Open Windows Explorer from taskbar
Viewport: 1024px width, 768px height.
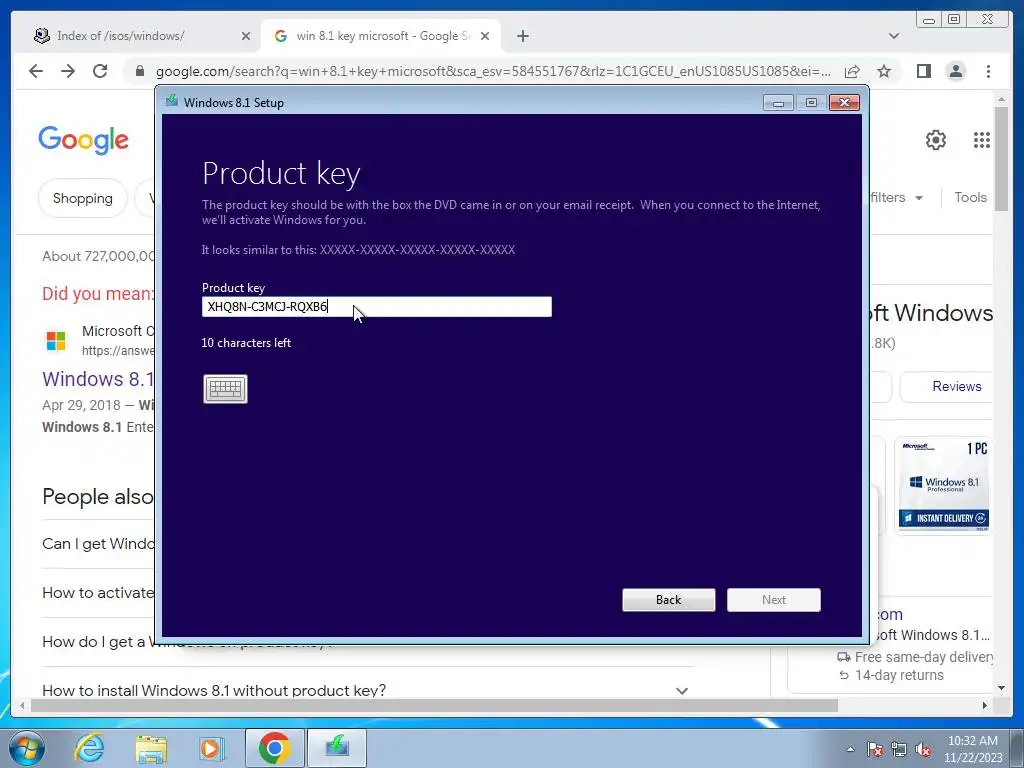(151, 748)
